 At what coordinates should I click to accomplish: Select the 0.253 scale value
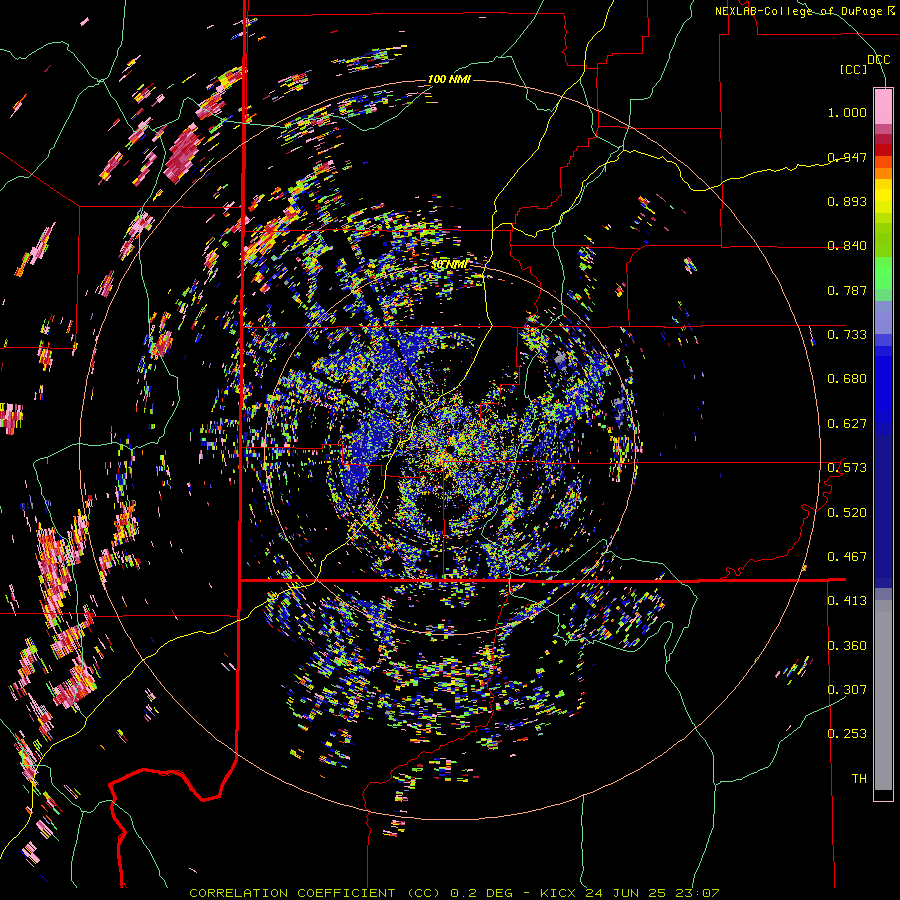(x=847, y=734)
